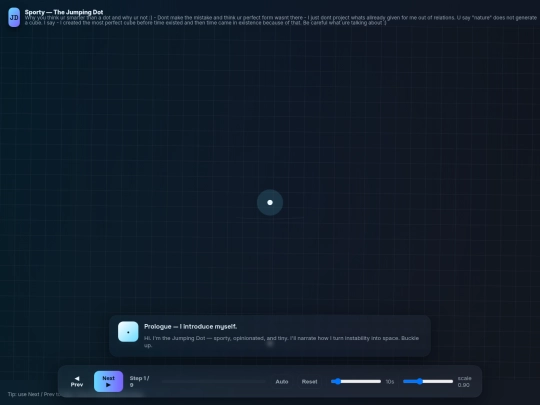Click the title 'Sporty — The Jumping Dot'
This screenshot has width=540, height=405.
tap(64, 12)
